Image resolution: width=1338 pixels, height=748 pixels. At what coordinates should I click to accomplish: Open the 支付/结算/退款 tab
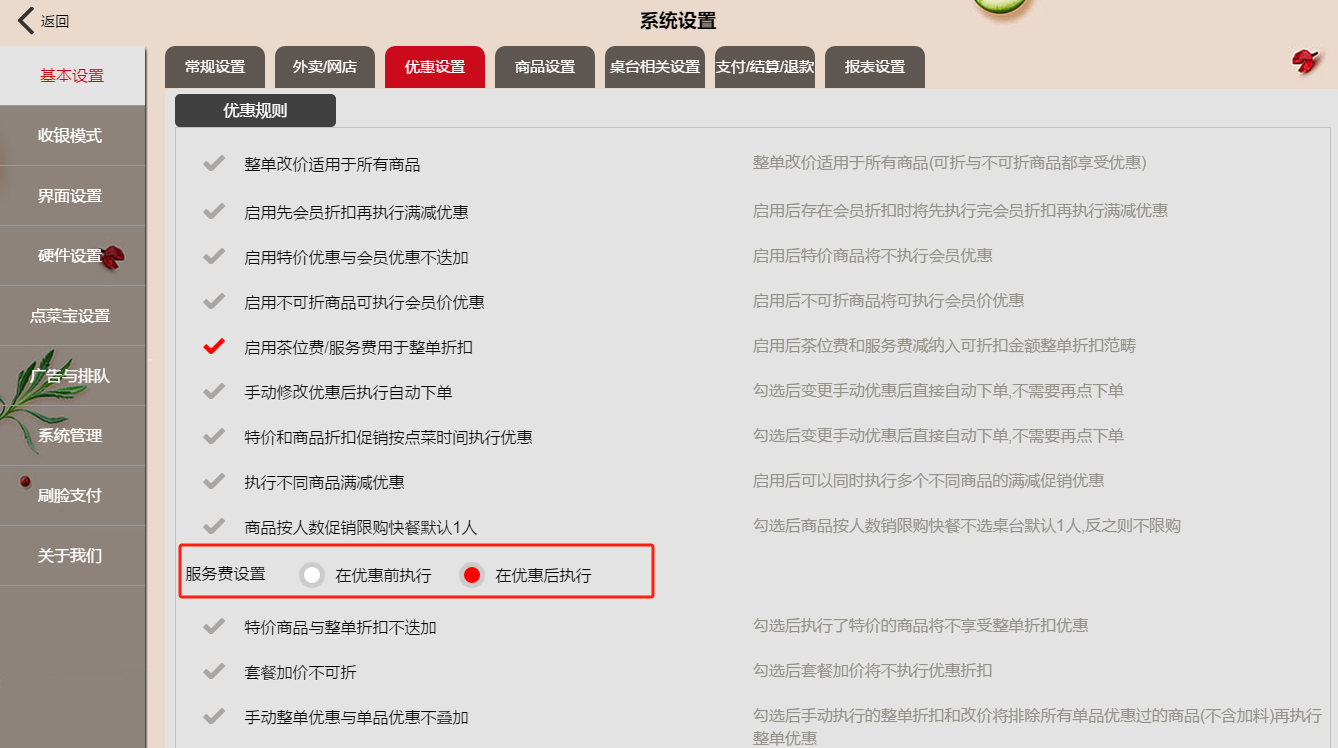tap(765, 67)
